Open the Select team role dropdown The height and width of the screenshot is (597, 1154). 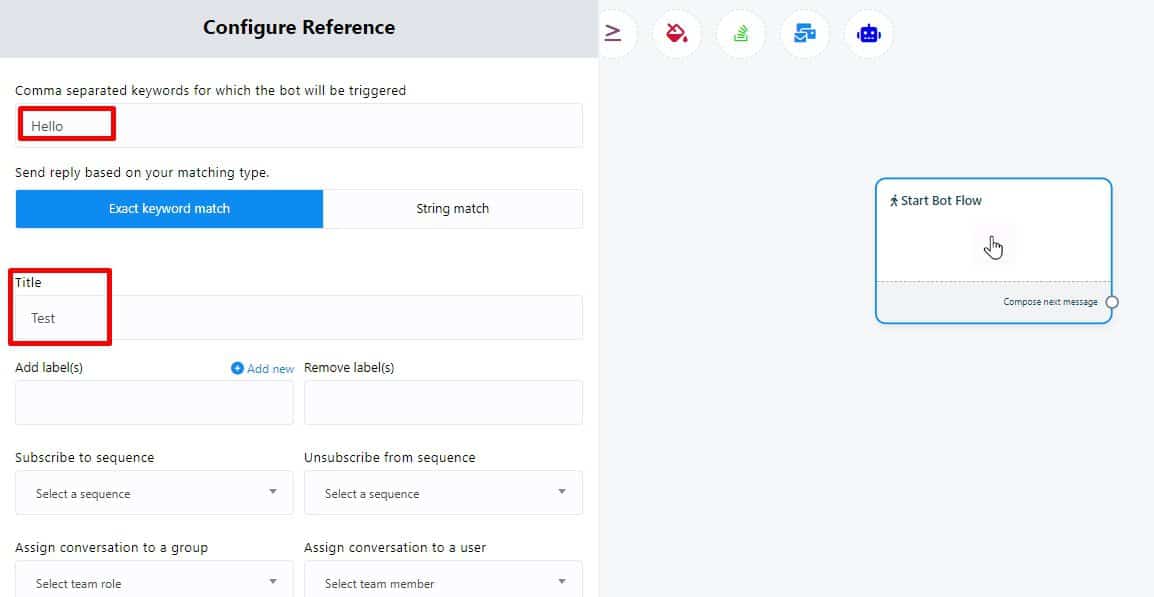[154, 582]
